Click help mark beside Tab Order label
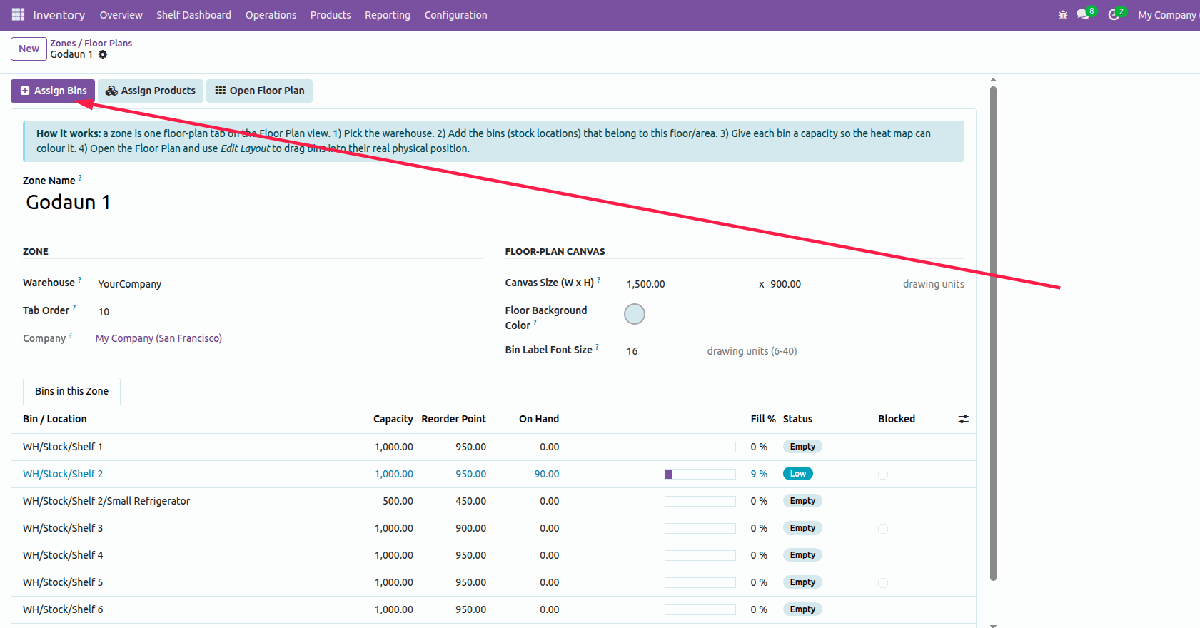Screen dimensions: 1200x628 point(74,309)
